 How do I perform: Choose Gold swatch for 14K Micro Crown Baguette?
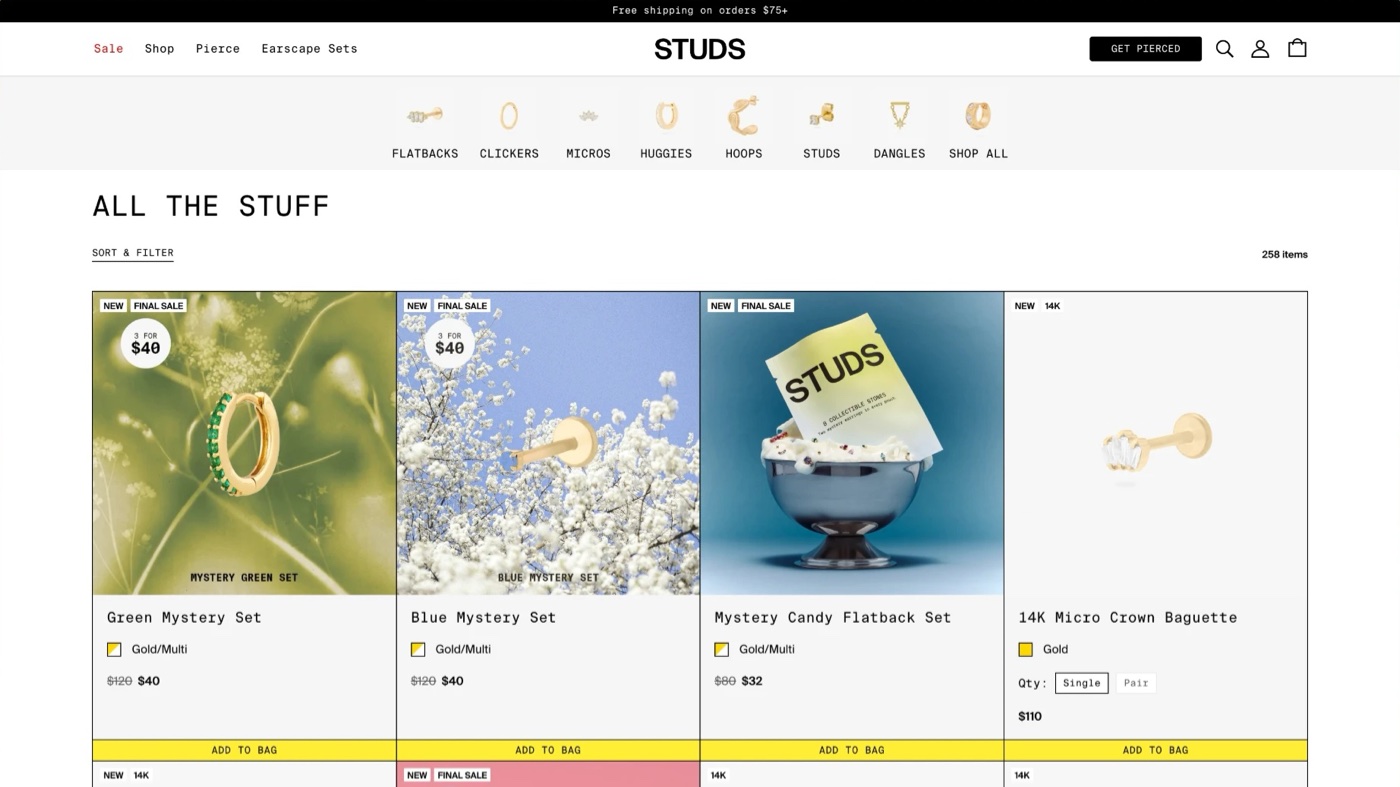click(x=1026, y=650)
